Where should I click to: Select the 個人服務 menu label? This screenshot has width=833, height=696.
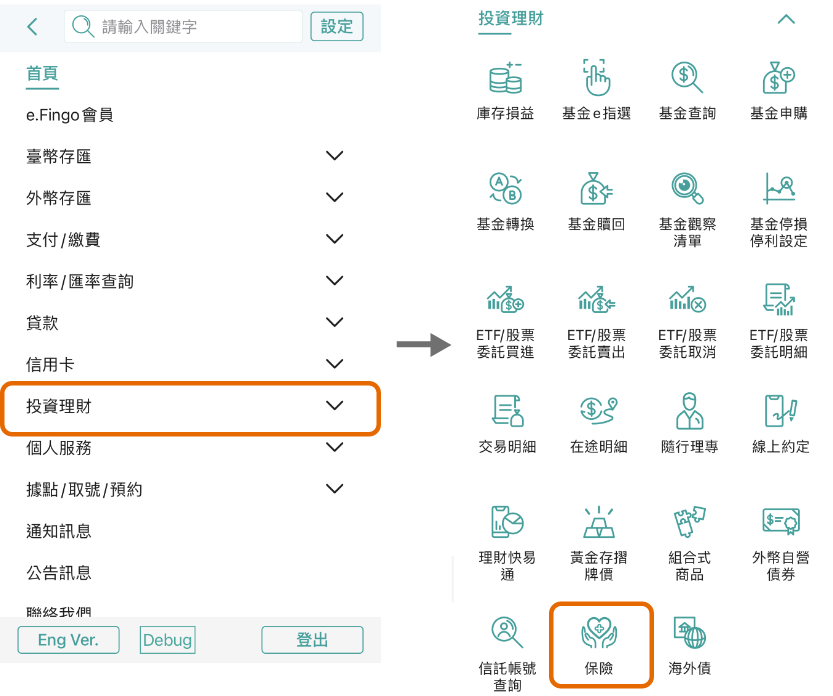click(x=58, y=447)
